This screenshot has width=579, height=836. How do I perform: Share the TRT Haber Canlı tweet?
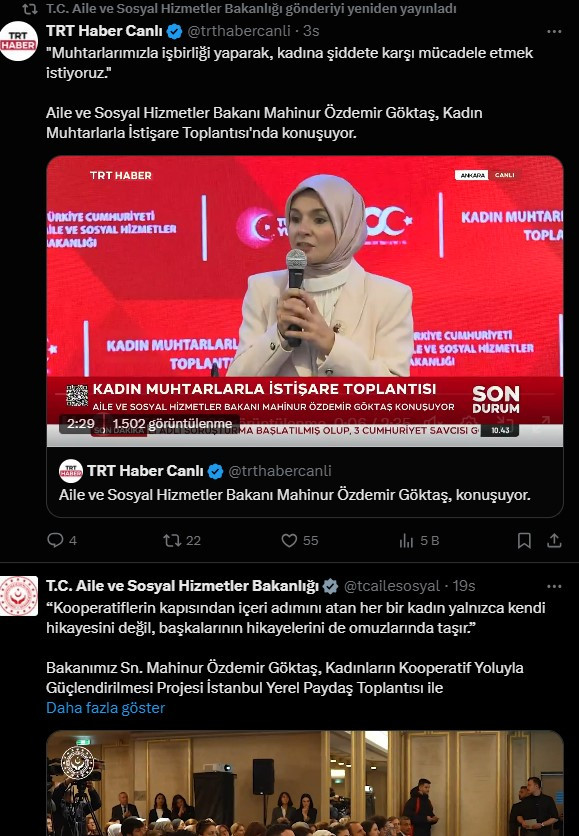(554, 541)
